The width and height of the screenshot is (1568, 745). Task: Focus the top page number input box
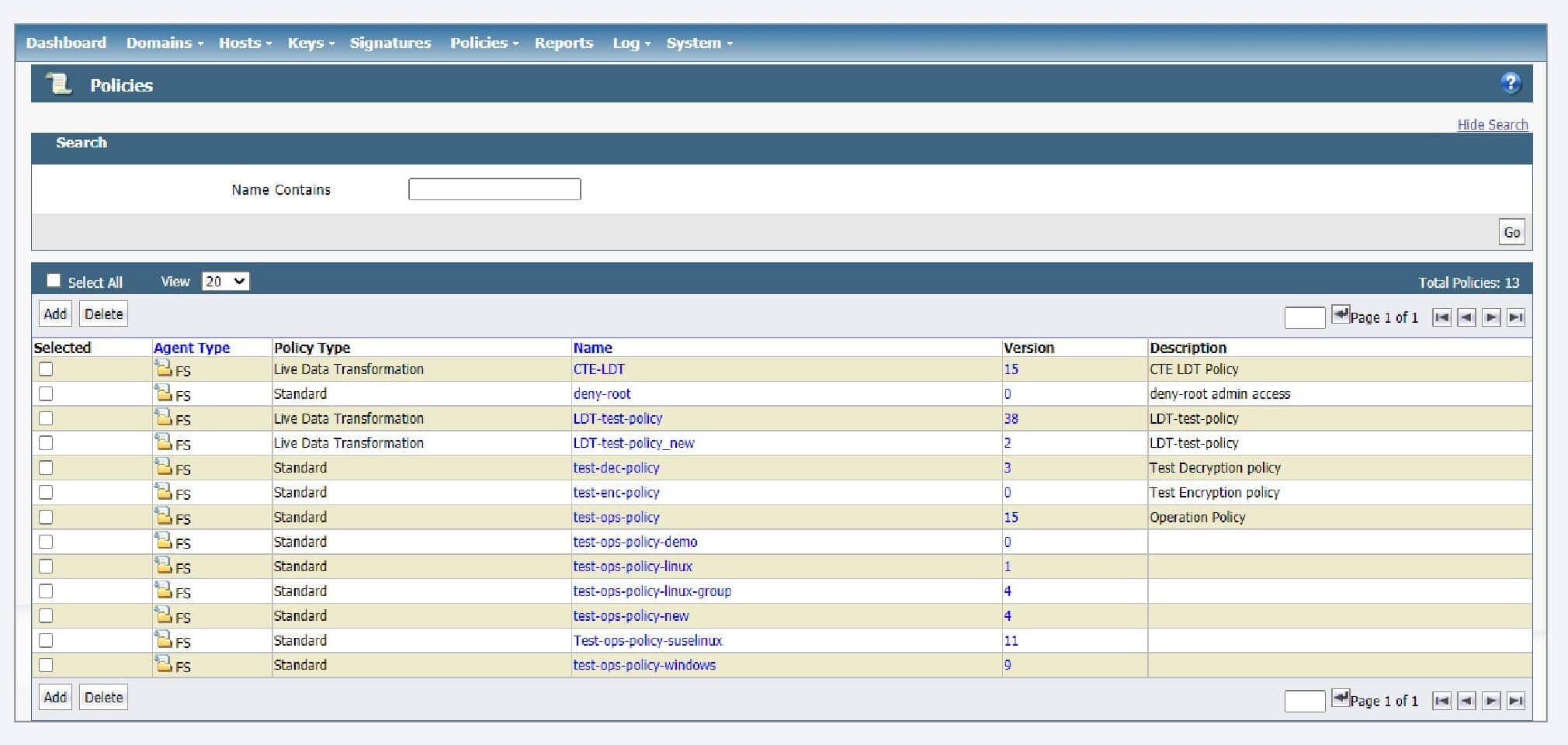(x=1304, y=317)
